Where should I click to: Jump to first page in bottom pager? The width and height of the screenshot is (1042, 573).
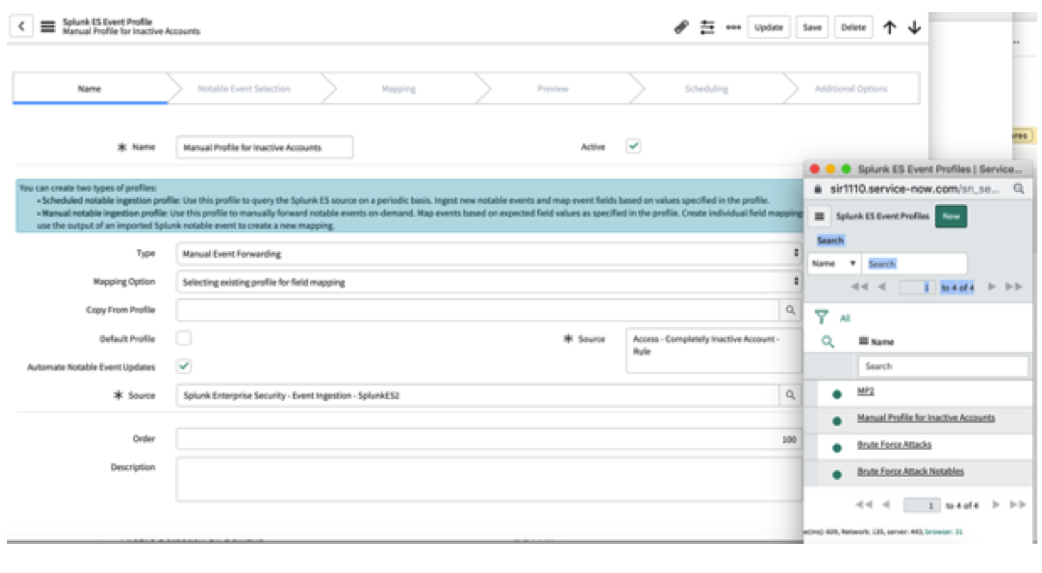[x=864, y=505]
